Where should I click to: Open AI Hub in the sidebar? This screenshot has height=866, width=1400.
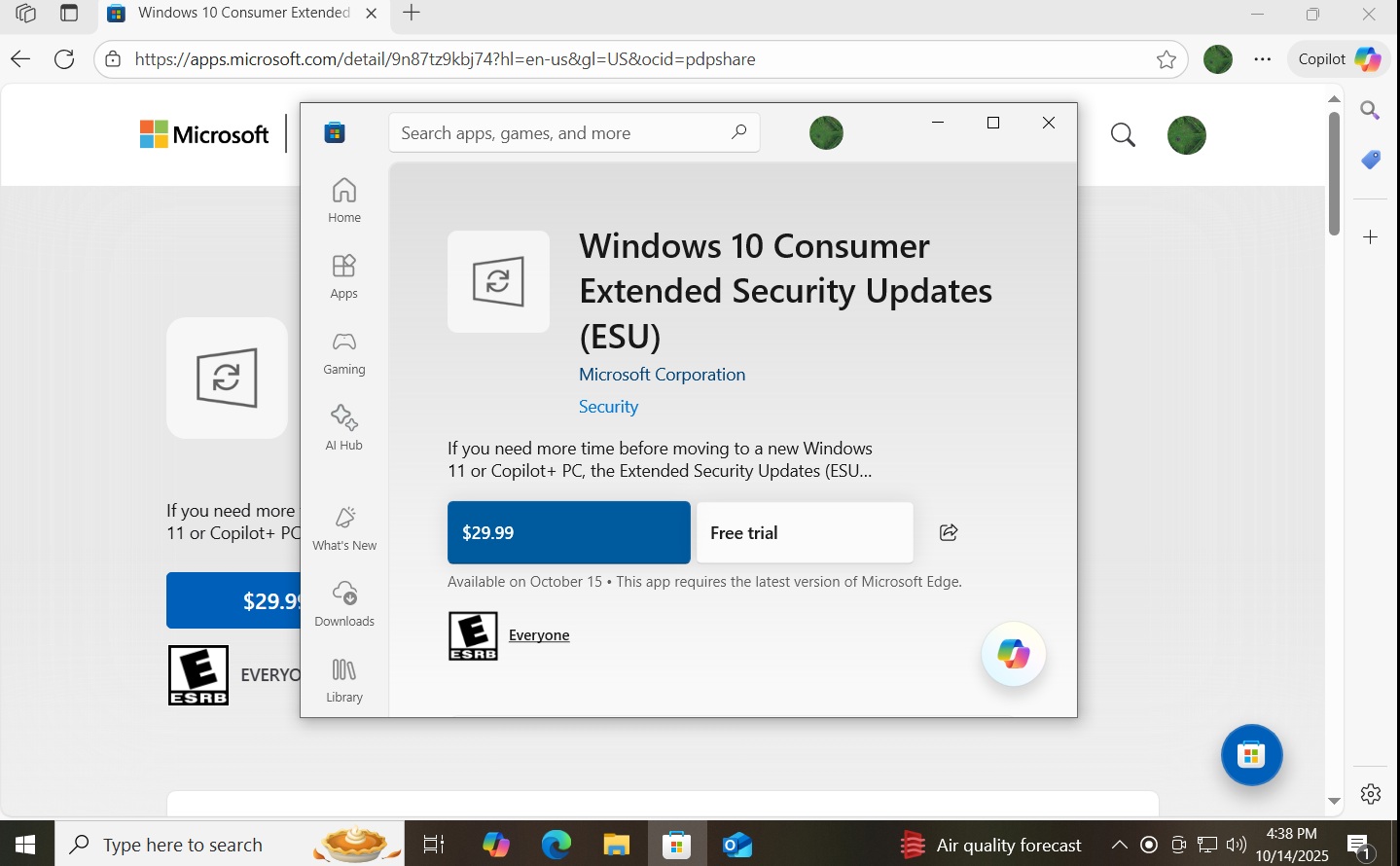344,428
